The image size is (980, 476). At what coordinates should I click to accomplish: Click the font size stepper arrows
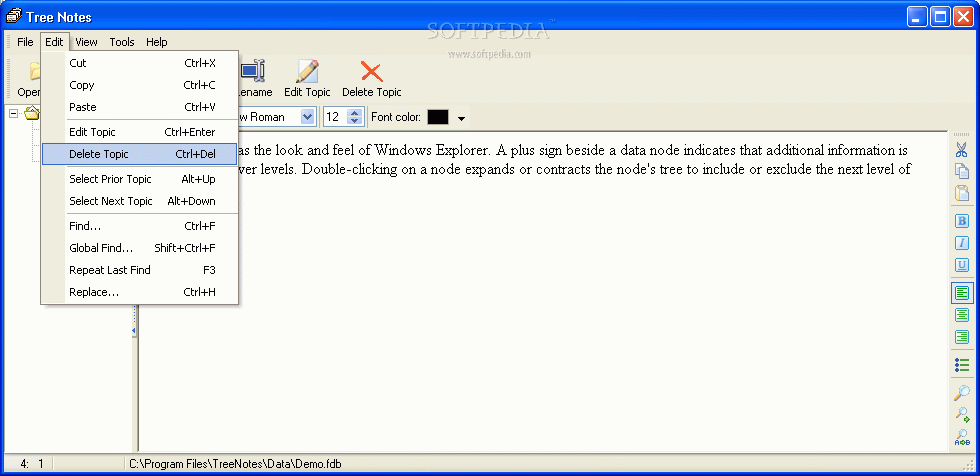tap(354, 117)
